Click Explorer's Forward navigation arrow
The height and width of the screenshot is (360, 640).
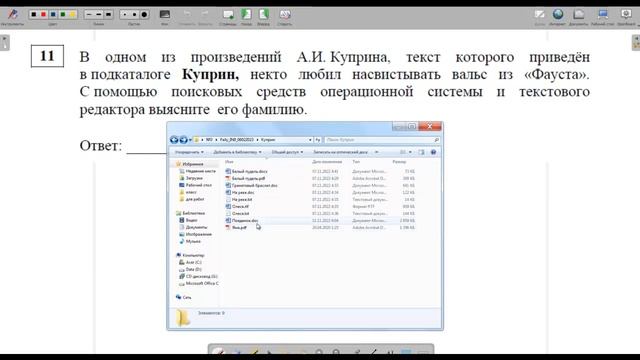click(x=183, y=140)
